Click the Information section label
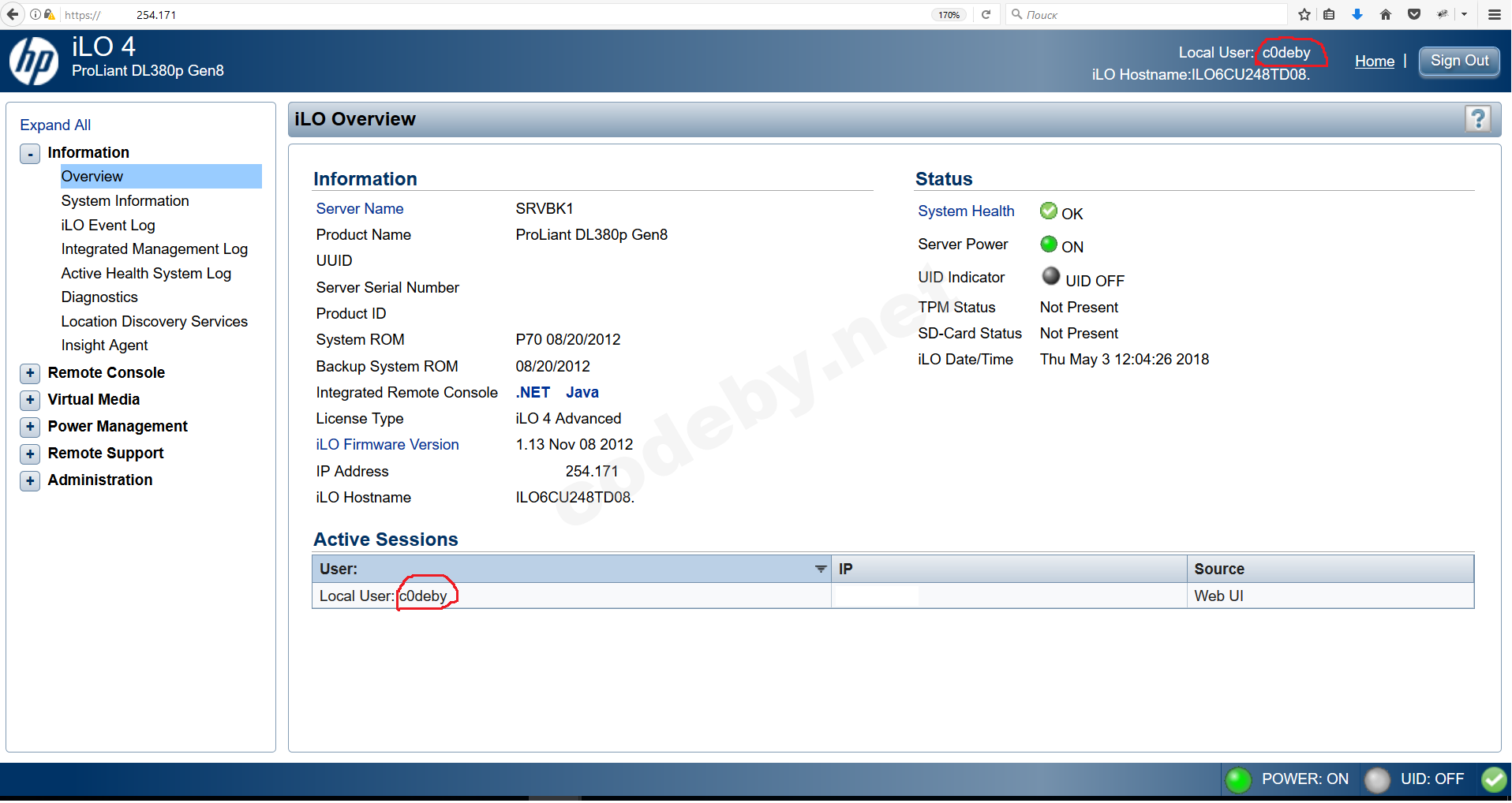Screen dimensions: 1512x803 (88, 153)
